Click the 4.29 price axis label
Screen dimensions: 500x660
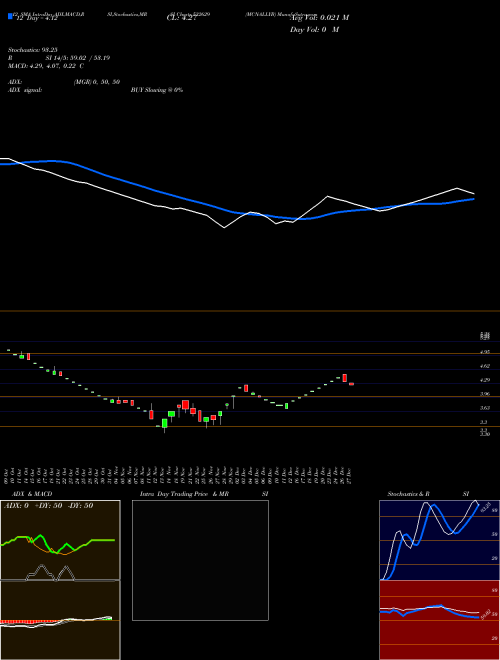coord(485,380)
